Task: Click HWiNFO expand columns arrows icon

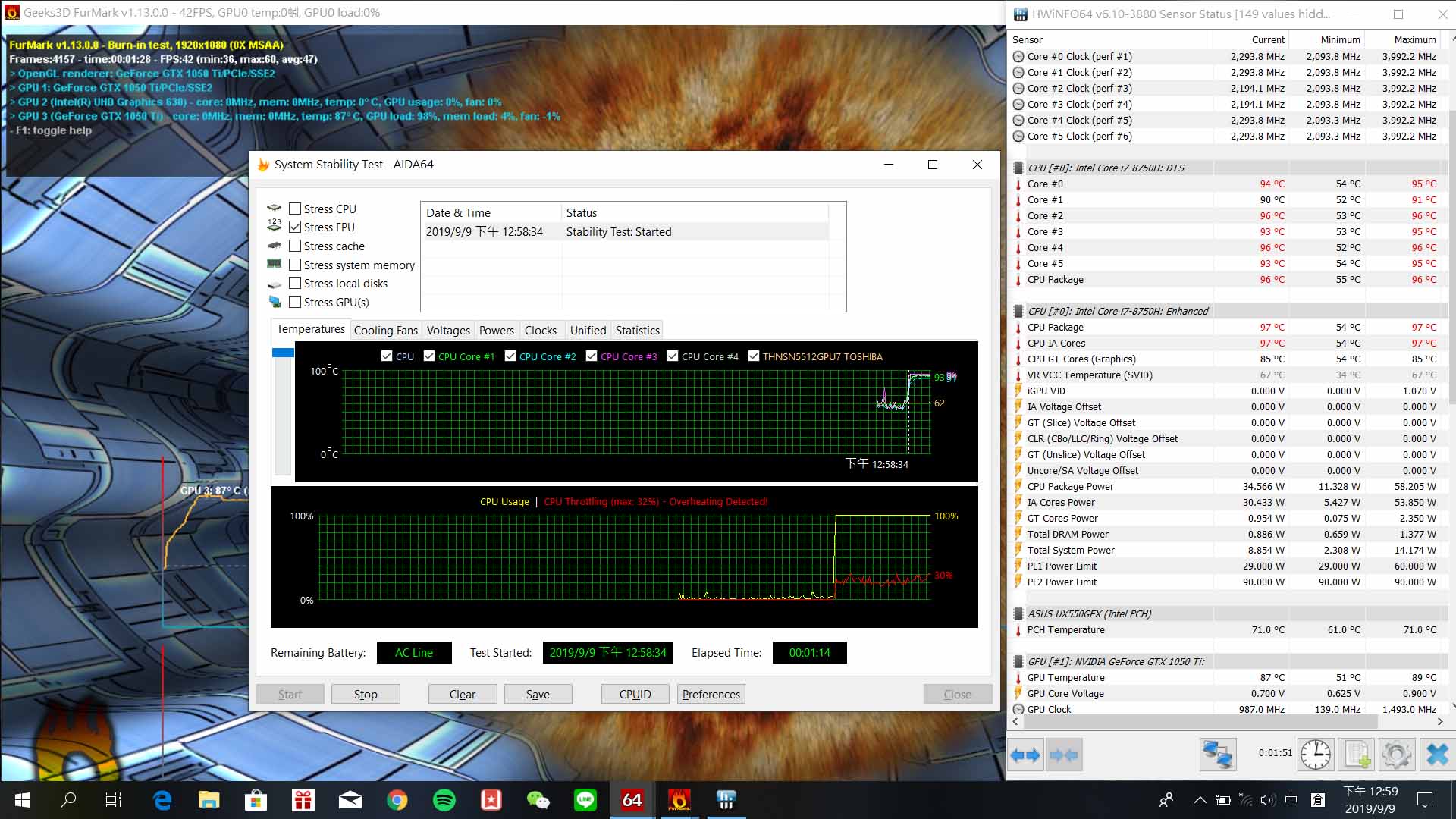Action: point(1025,755)
